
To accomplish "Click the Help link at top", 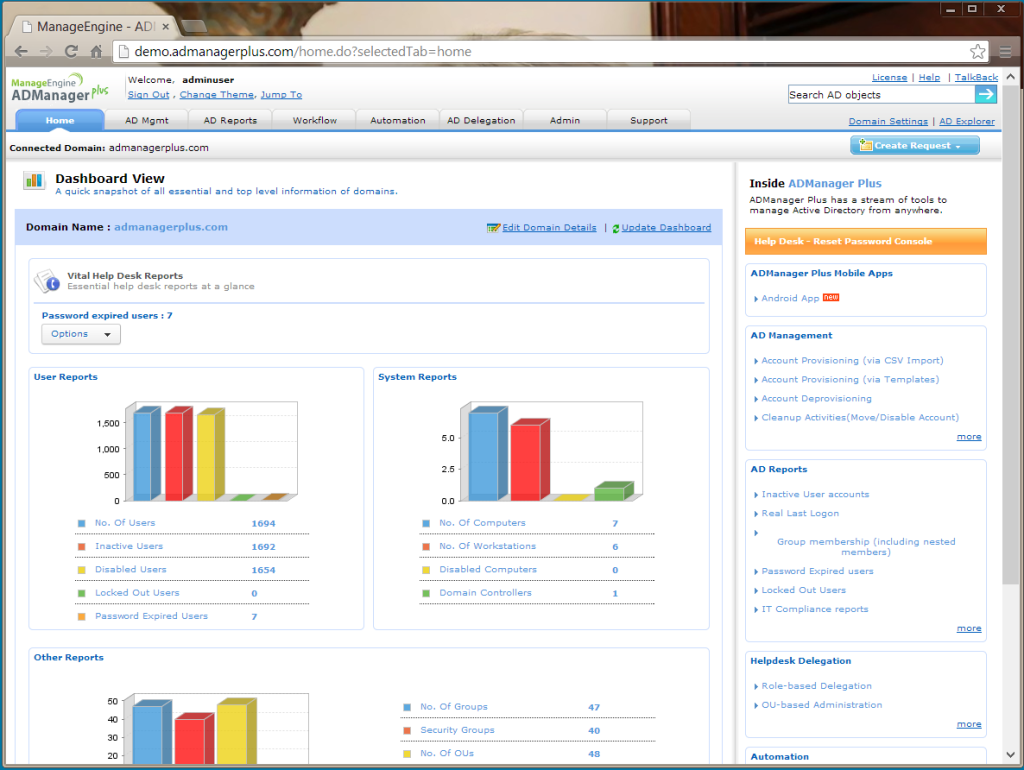I will (x=929, y=77).
